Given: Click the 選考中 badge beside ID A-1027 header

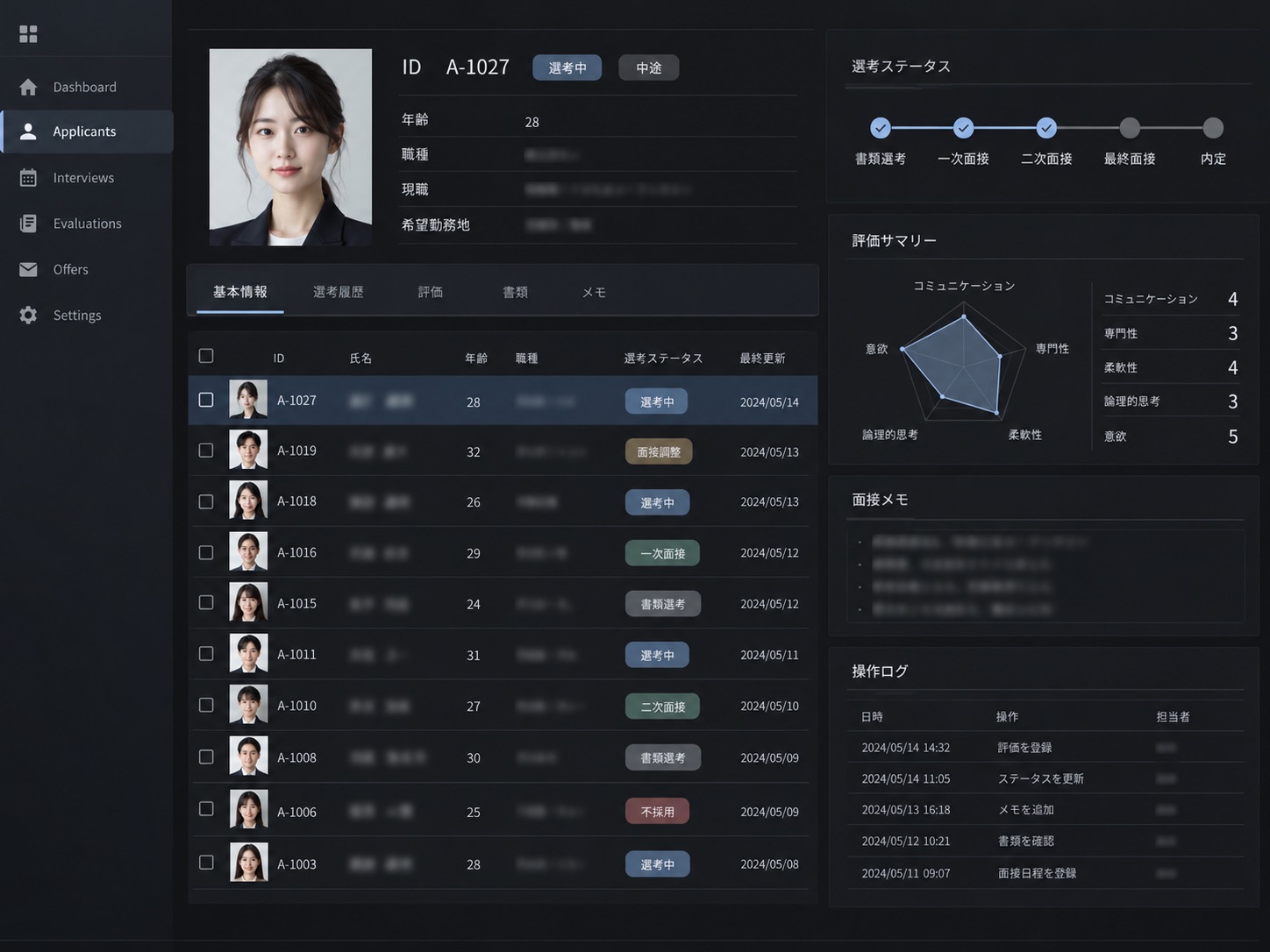Looking at the screenshot, I should point(567,67).
